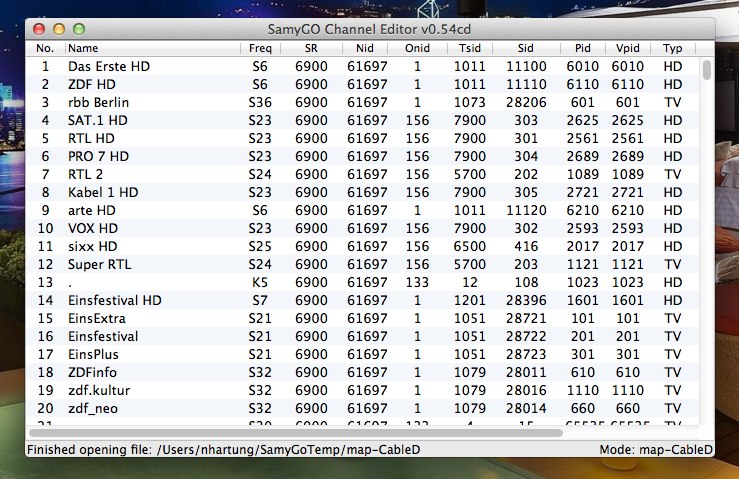This screenshot has height=479, width=739.
Task: Select the PRO 7 HD channel
Action: [99, 156]
